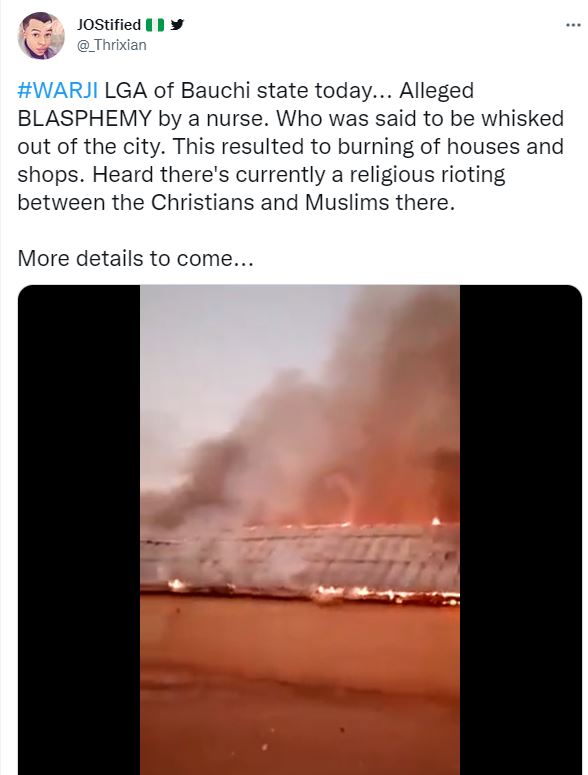
Task: Open the #WARJI hashtag link
Action: 58,90
